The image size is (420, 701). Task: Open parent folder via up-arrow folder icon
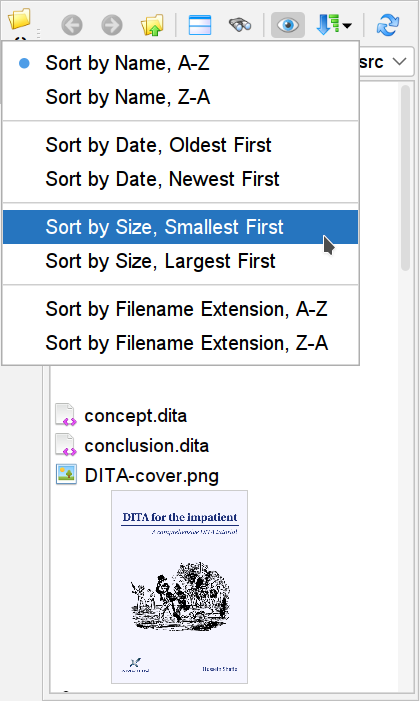(152, 25)
